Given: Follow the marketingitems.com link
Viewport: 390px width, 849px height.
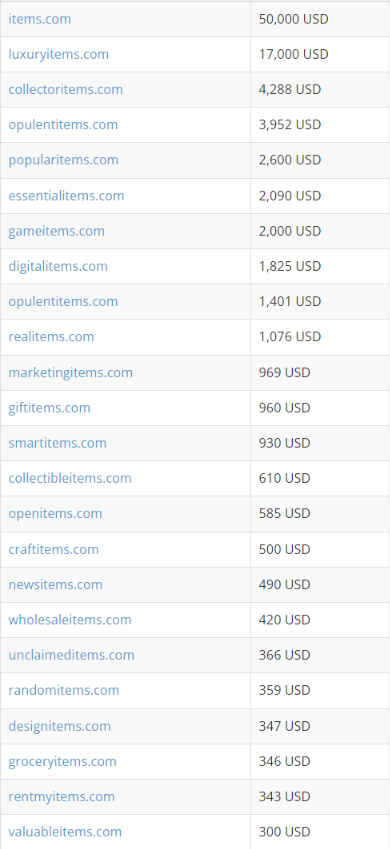Looking at the screenshot, I should (70, 372).
